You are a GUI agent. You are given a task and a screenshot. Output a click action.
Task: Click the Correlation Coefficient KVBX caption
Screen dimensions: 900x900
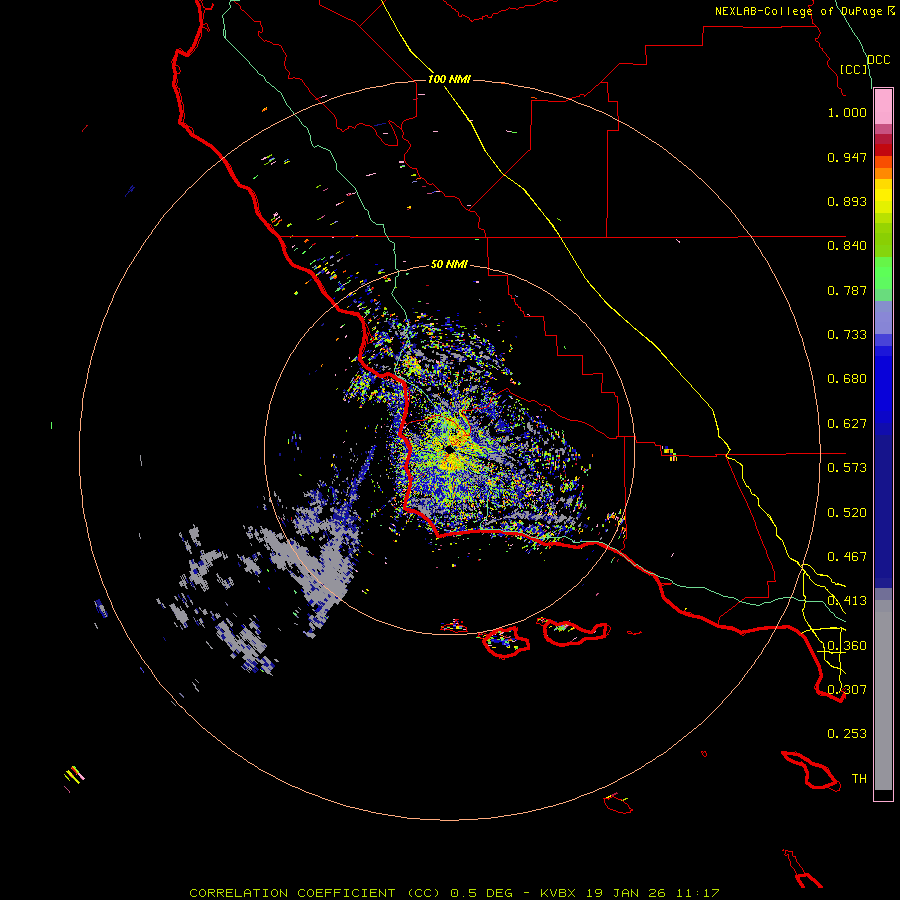pyautogui.click(x=454, y=893)
